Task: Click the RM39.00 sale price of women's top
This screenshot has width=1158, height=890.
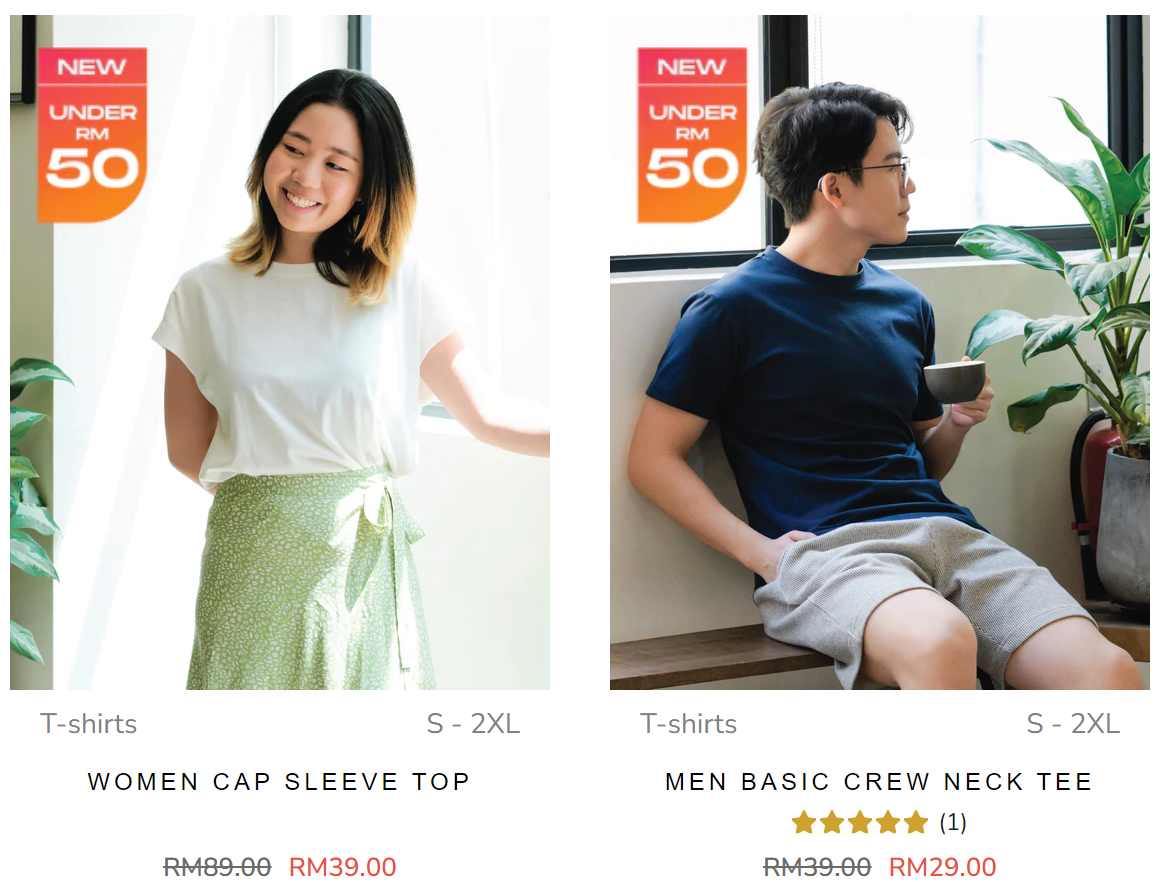Action: (x=343, y=867)
